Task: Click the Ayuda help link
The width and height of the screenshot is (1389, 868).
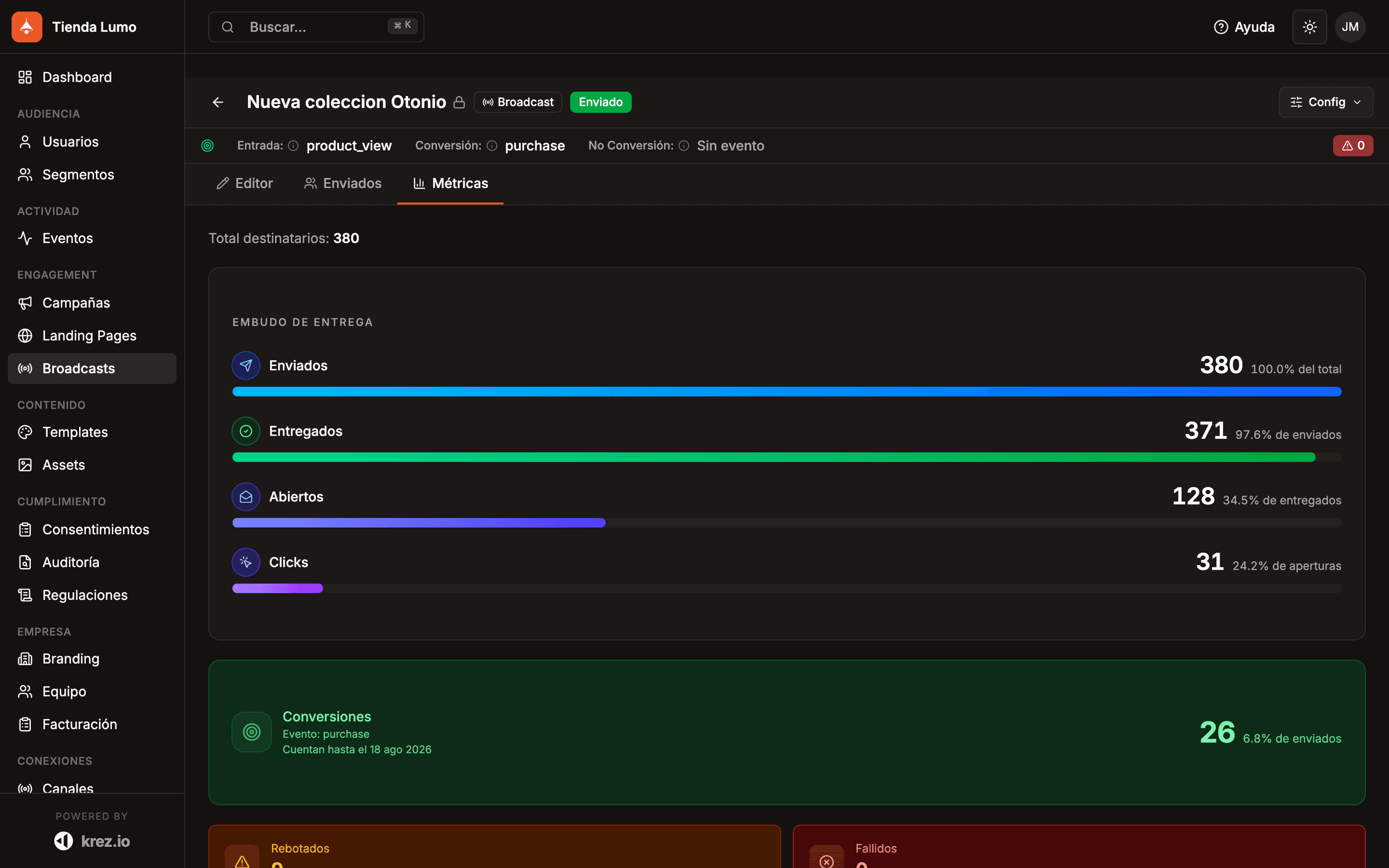Action: click(x=1244, y=27)
